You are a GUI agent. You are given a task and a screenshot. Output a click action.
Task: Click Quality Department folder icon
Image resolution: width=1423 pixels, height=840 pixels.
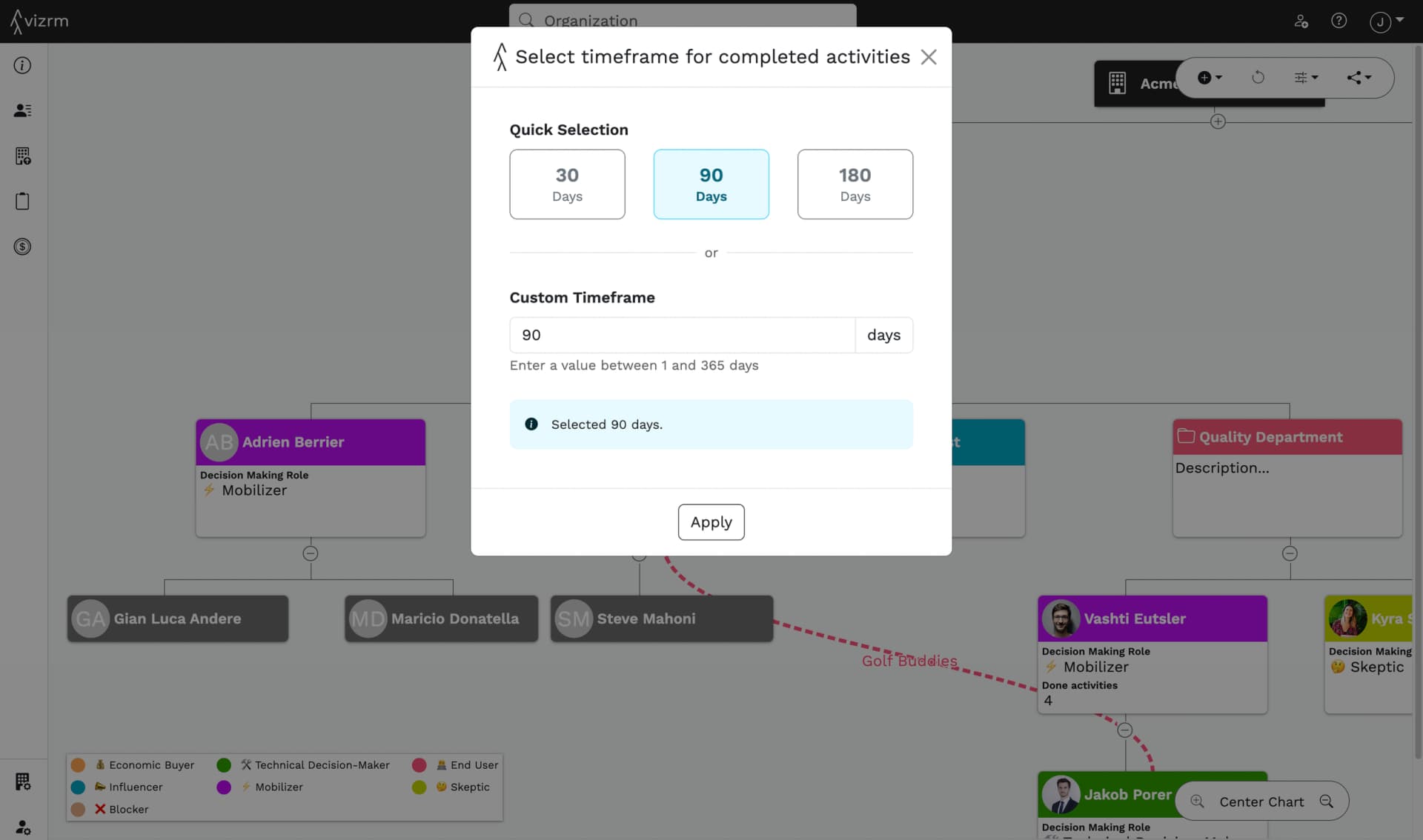1186,436
